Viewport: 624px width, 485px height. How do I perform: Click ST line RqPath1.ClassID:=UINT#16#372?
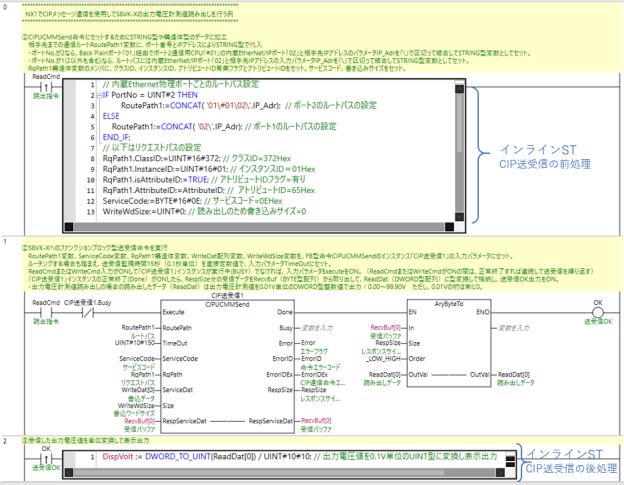point(197,158)
